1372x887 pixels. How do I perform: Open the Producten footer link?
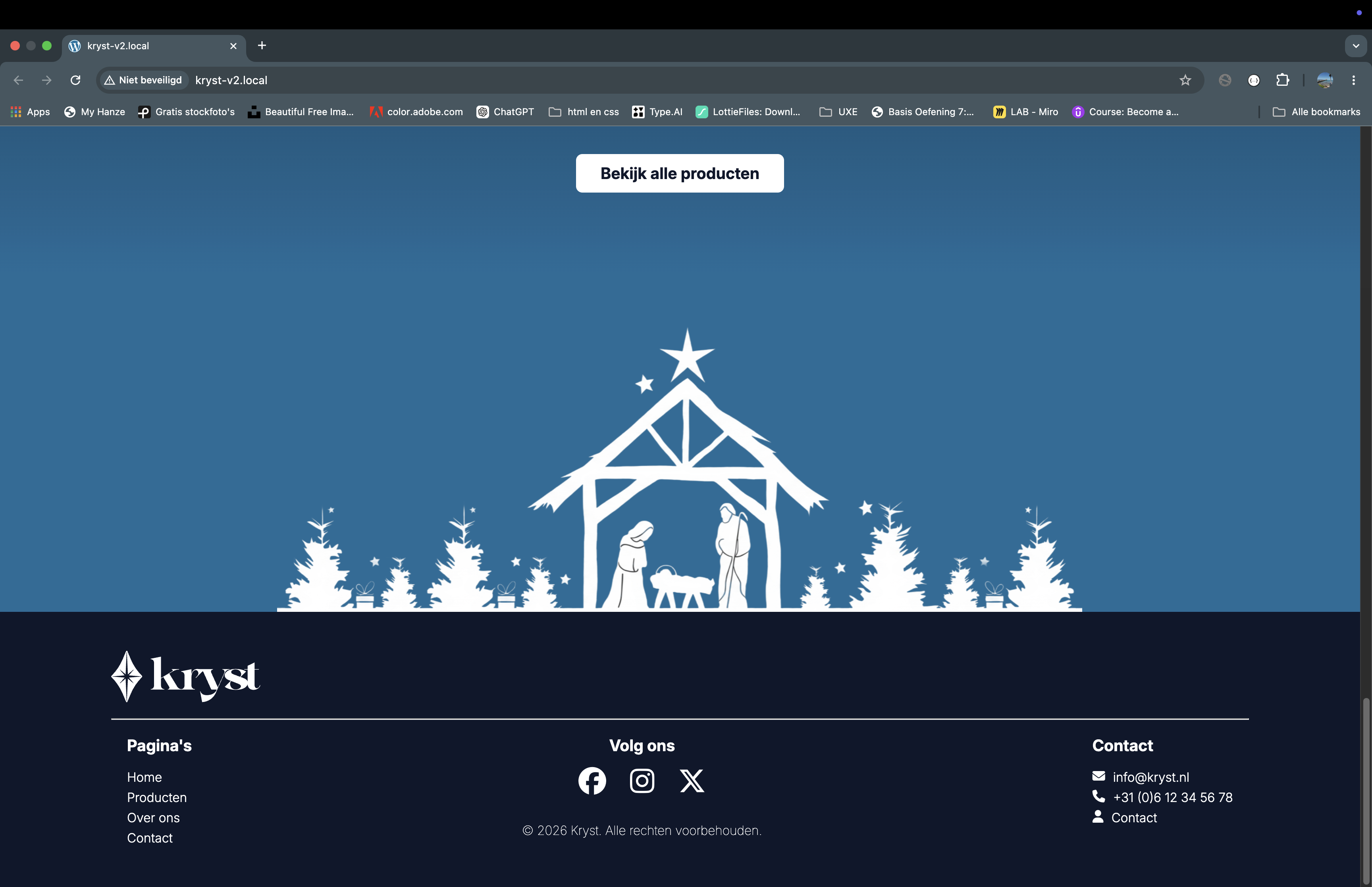[x=156, y=797]
